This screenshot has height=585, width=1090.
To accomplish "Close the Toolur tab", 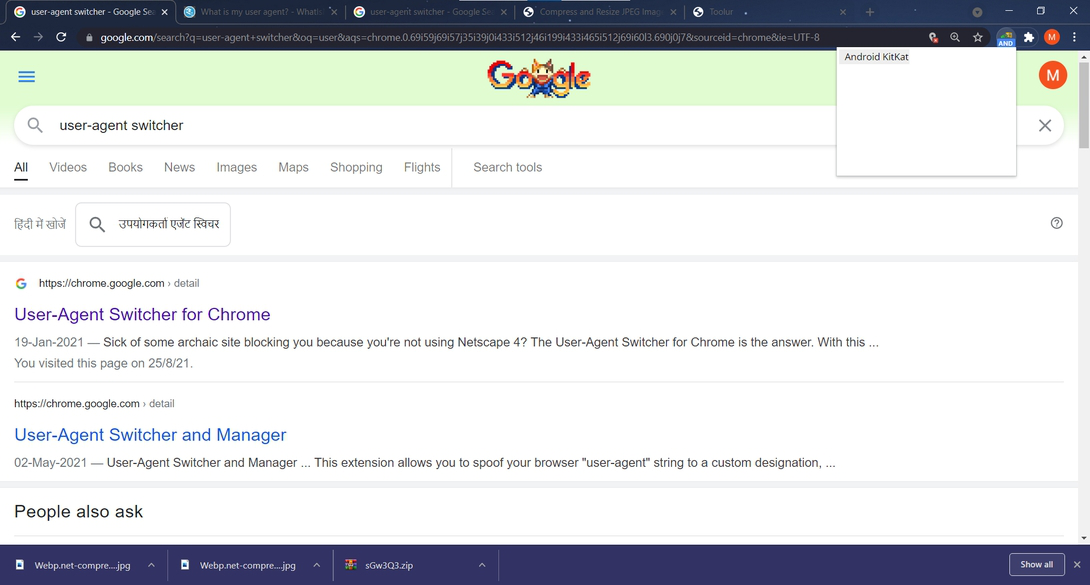I will pyautogui.click(x=843, y=12).
